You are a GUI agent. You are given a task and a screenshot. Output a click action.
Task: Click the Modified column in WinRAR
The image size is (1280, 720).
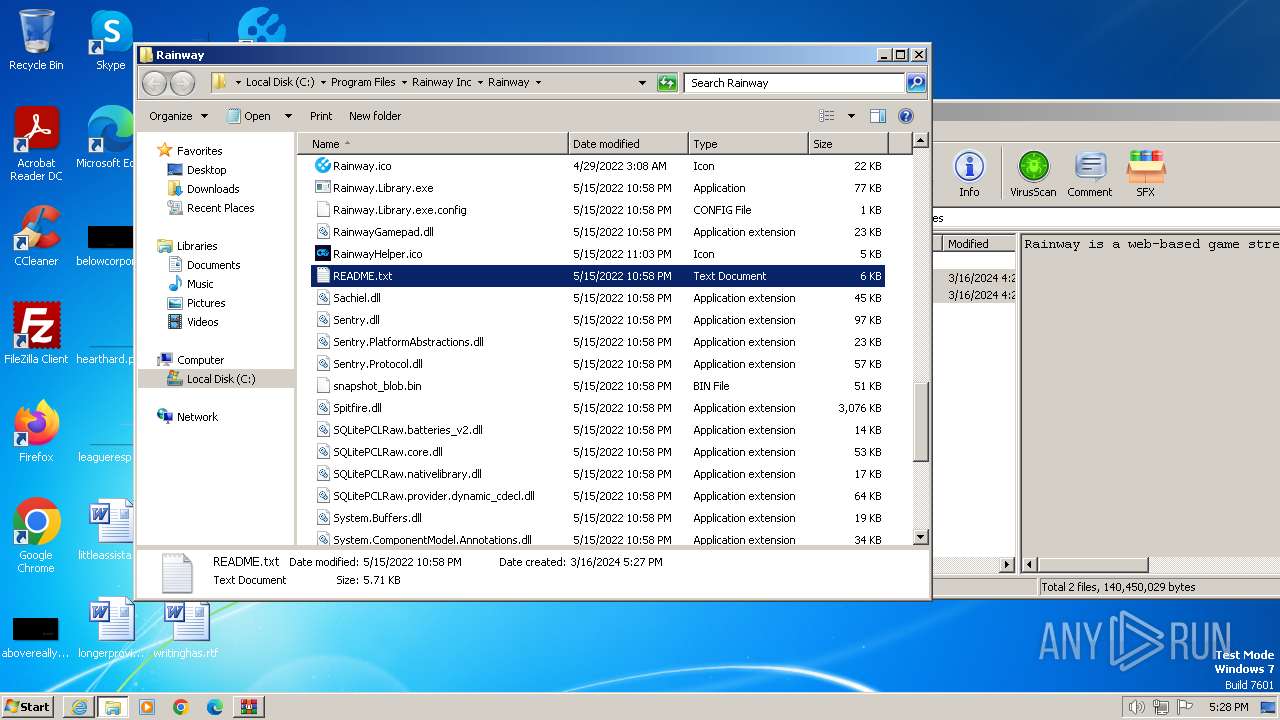point(978,244)
